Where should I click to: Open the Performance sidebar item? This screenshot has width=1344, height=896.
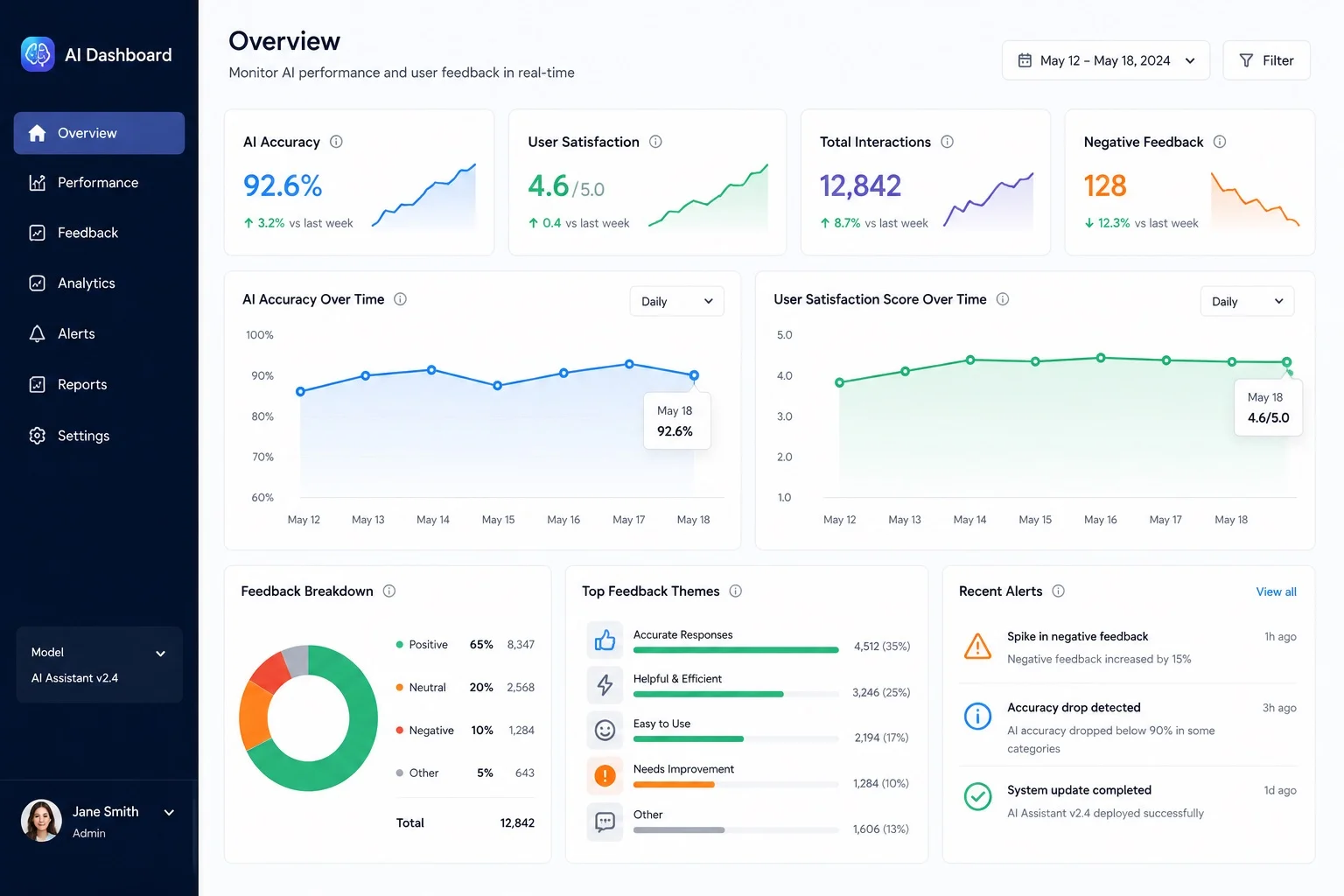[99, 183]
